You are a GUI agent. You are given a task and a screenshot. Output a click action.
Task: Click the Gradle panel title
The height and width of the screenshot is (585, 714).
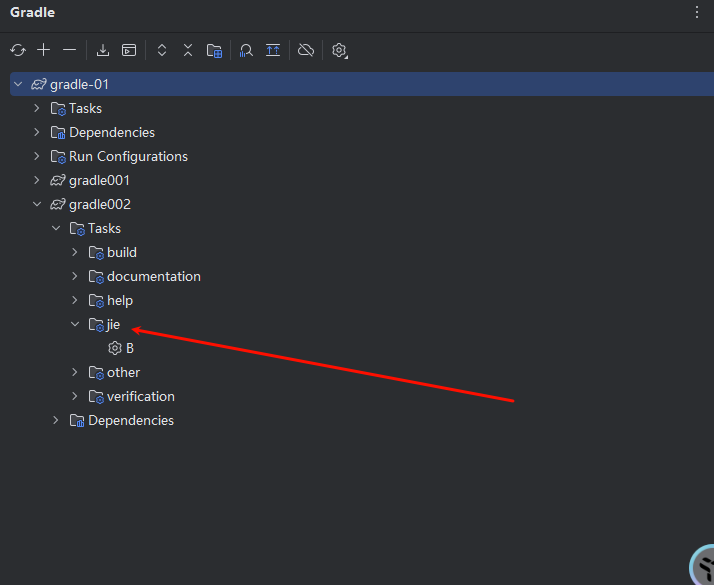click(32, 12)
